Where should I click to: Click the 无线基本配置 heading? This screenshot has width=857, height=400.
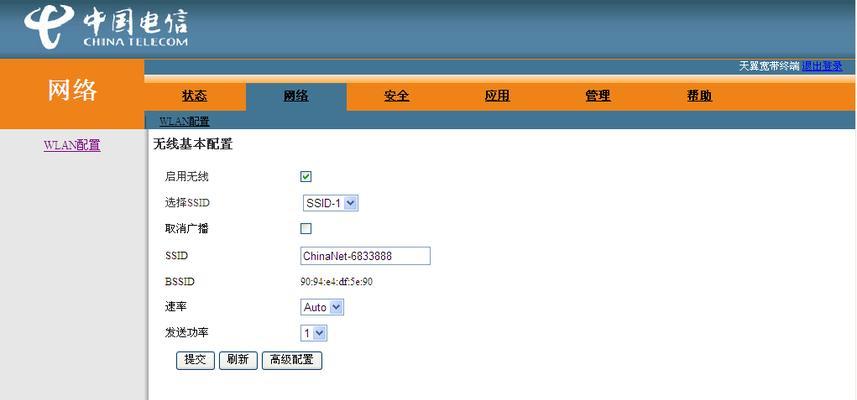pyautogui.click(x=192, y=145)
